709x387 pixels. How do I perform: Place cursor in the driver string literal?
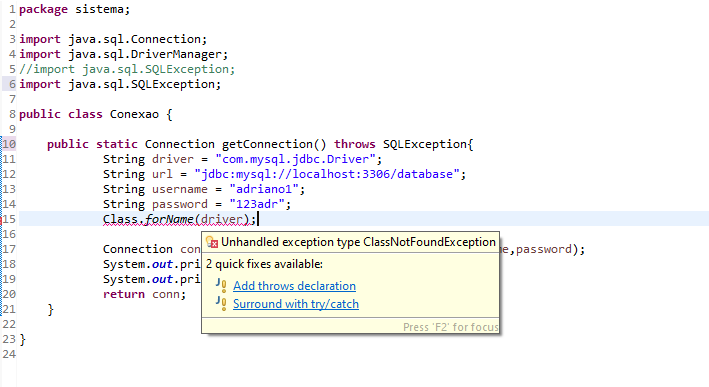pyautogui.click(x=295, y=159)
